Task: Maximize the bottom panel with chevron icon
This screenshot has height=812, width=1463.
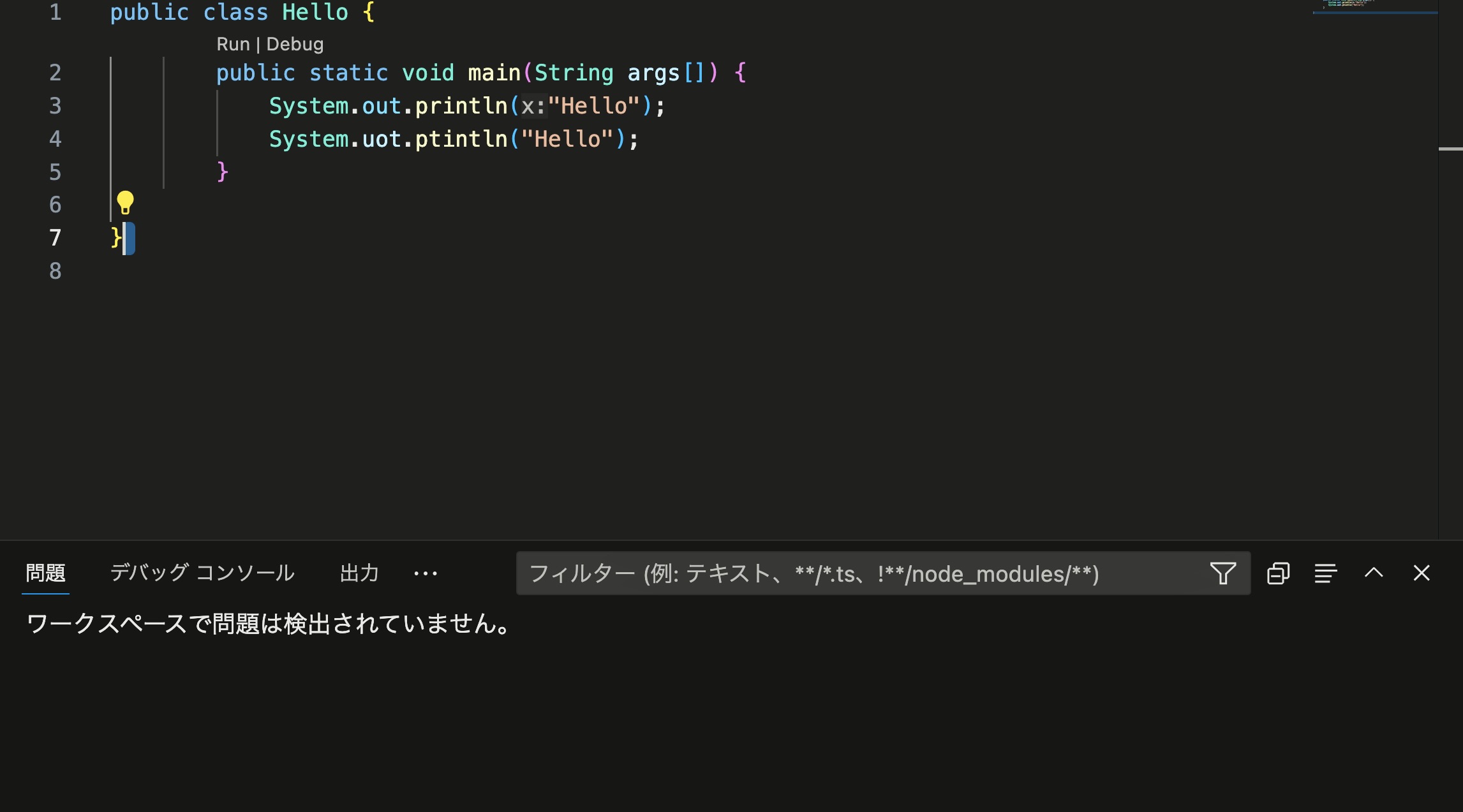Action: 1373,573
